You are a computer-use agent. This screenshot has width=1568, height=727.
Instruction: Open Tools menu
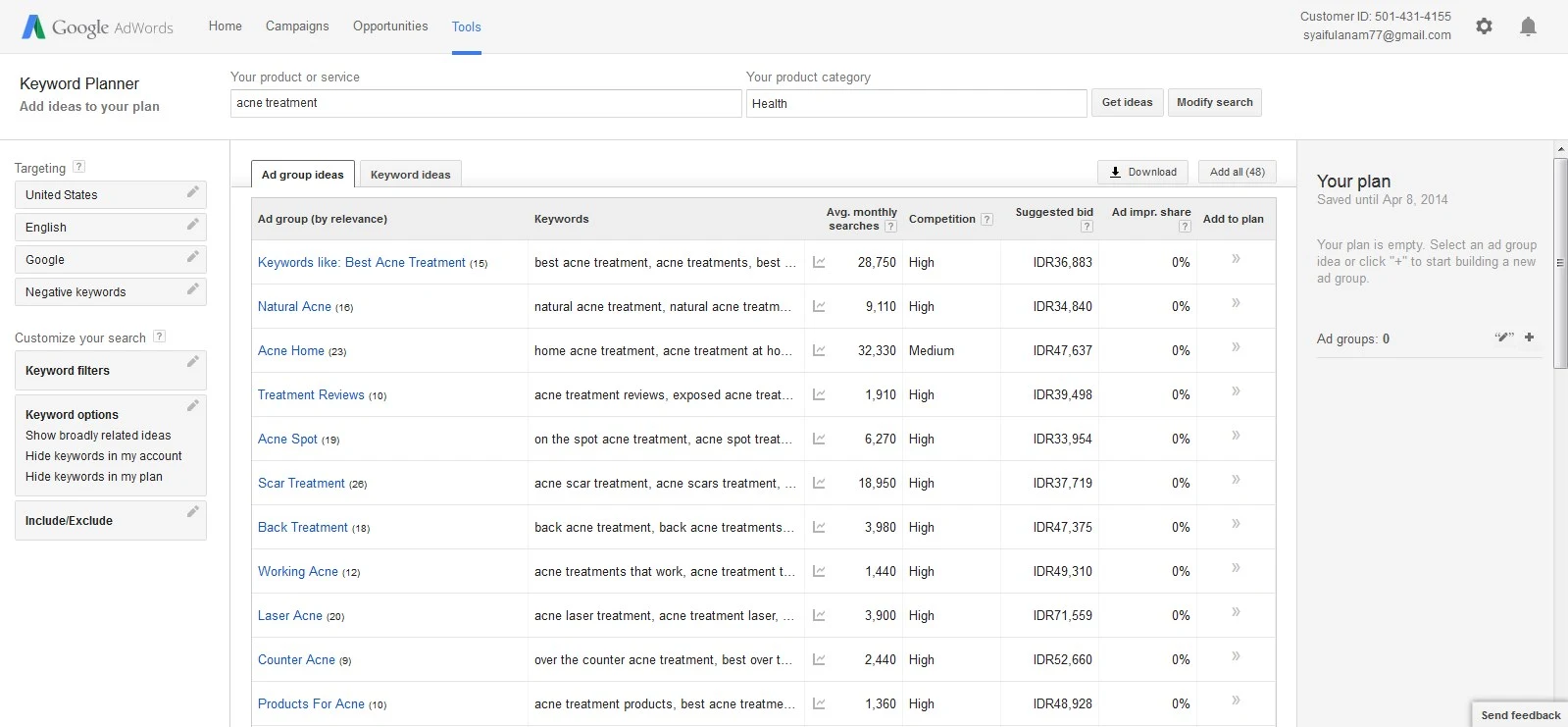point(467,27)
